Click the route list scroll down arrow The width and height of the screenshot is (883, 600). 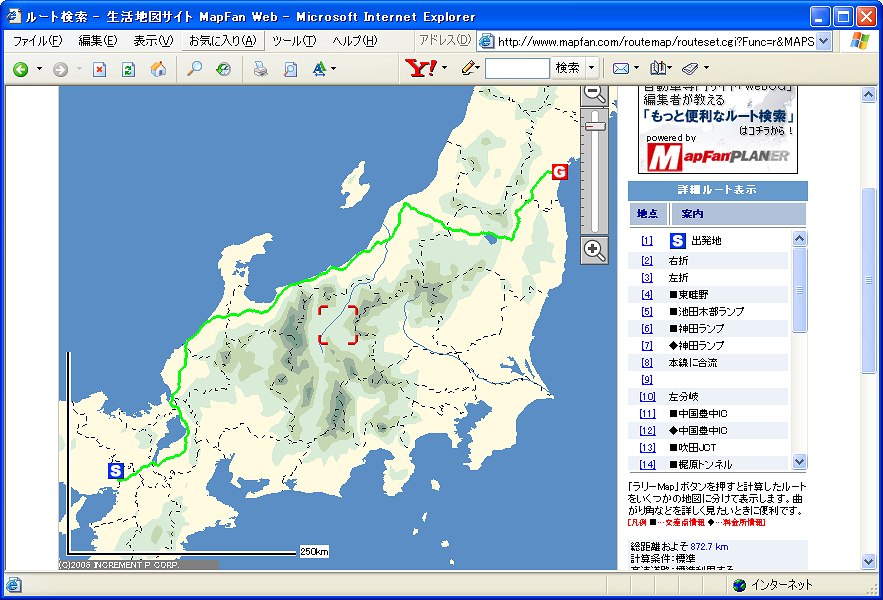pos(799,462)
